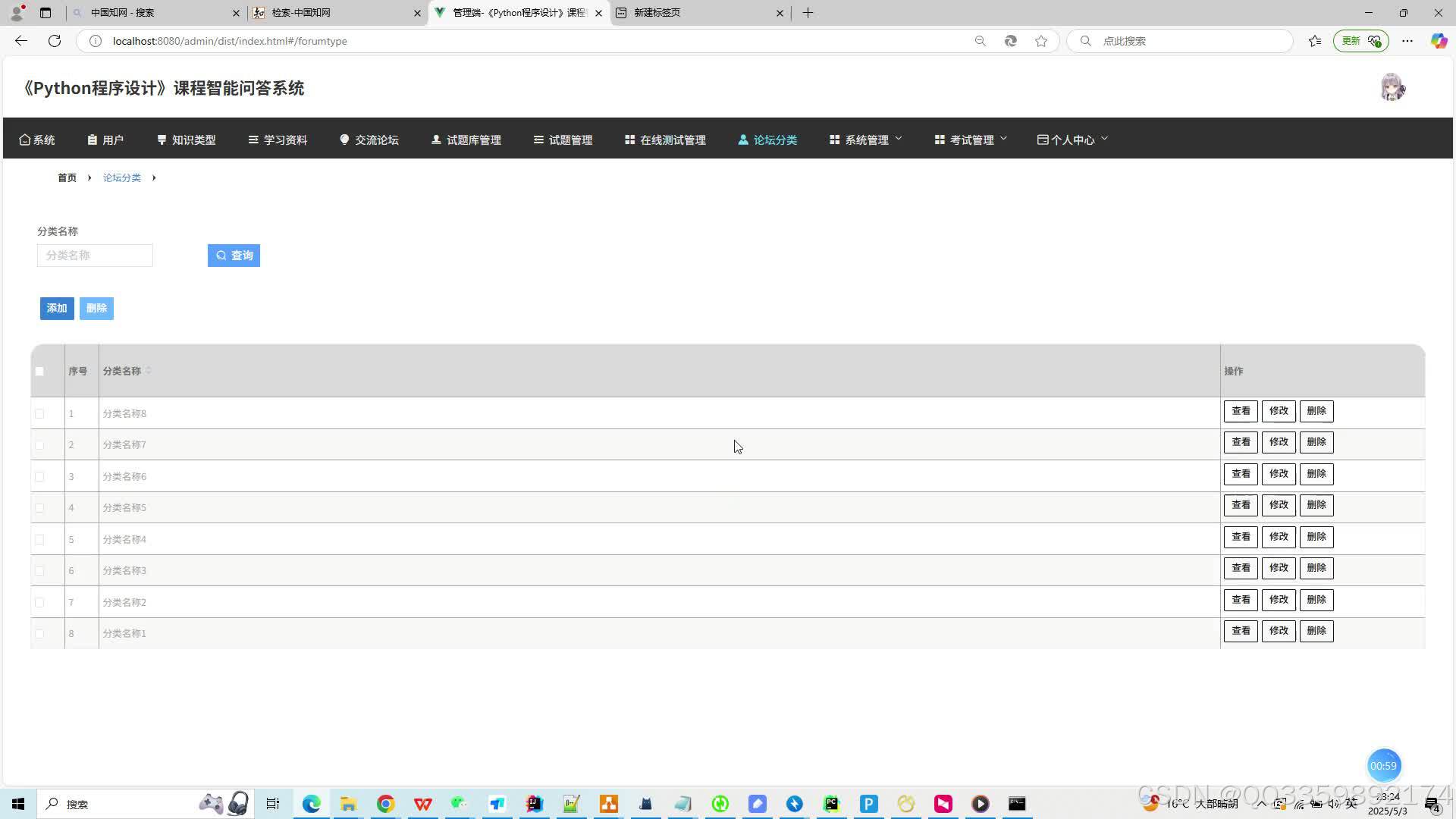
Task: Click the zoom magnifier icon in the address bar
Action: click(x=980, y=41)
